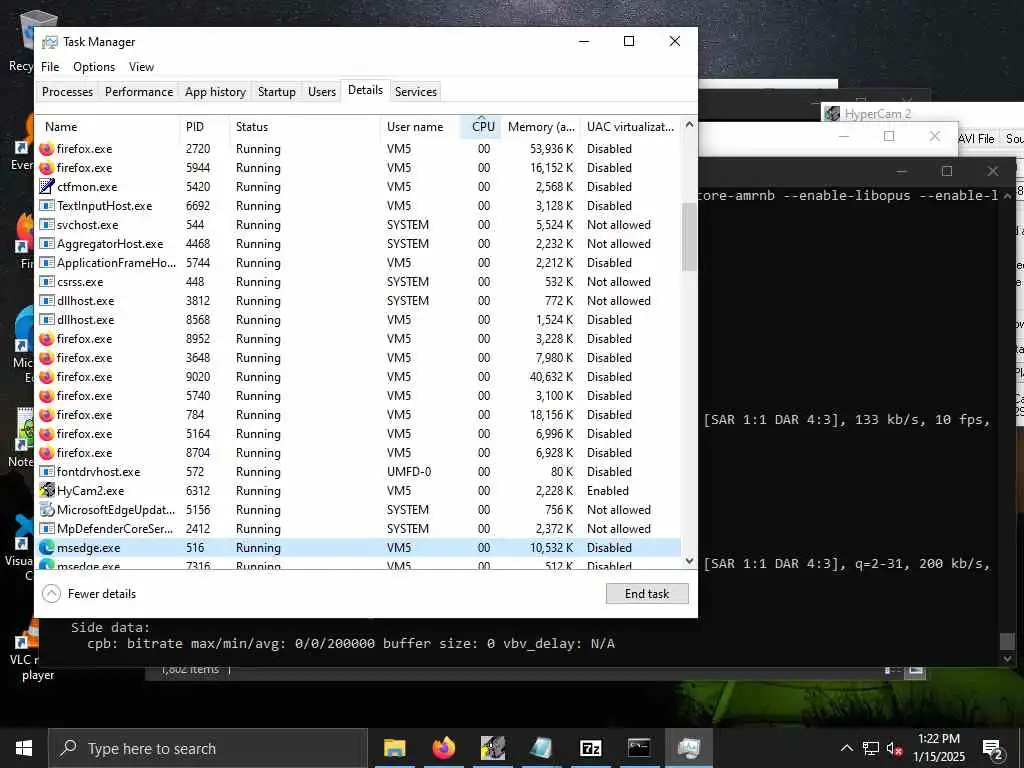Screen dimensions: 1024x768
Task: Collapse Task Manager with Fewer details
Action: 89,594
